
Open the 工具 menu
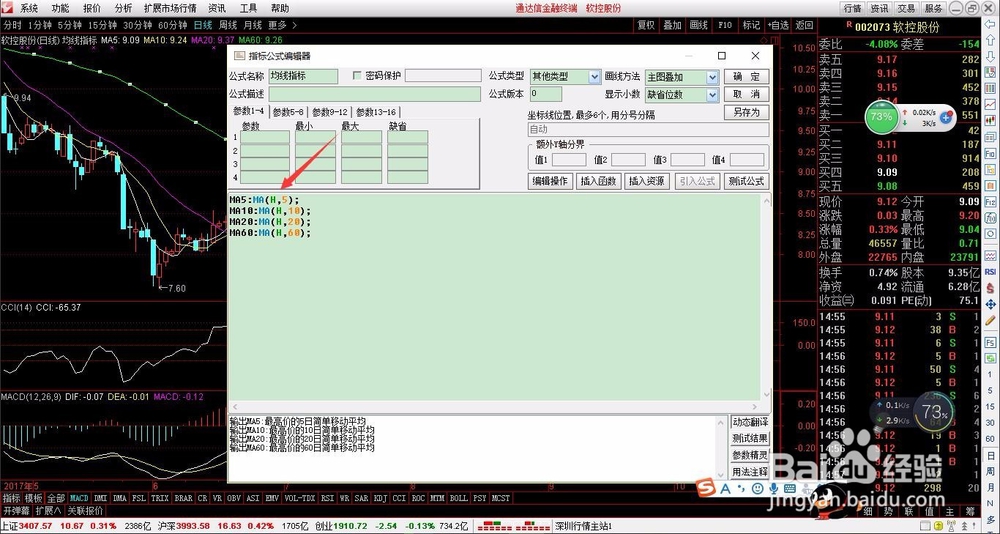[x=248, y=8]
